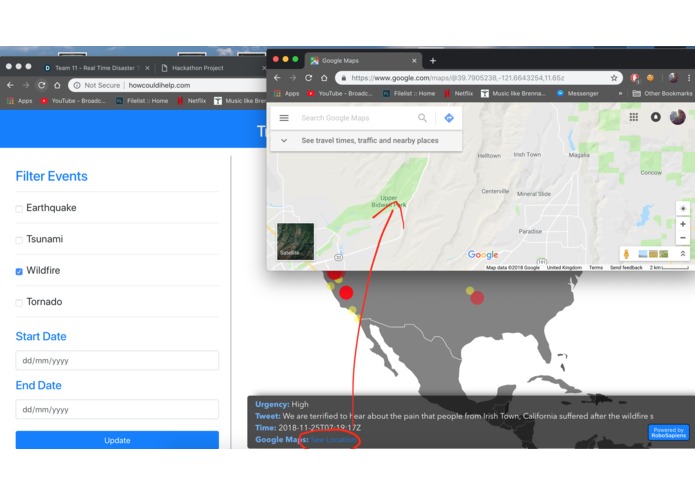Screen dimensions: 695x494
Task: Bookmark the Google Maps page star
Action: [614, 78]
